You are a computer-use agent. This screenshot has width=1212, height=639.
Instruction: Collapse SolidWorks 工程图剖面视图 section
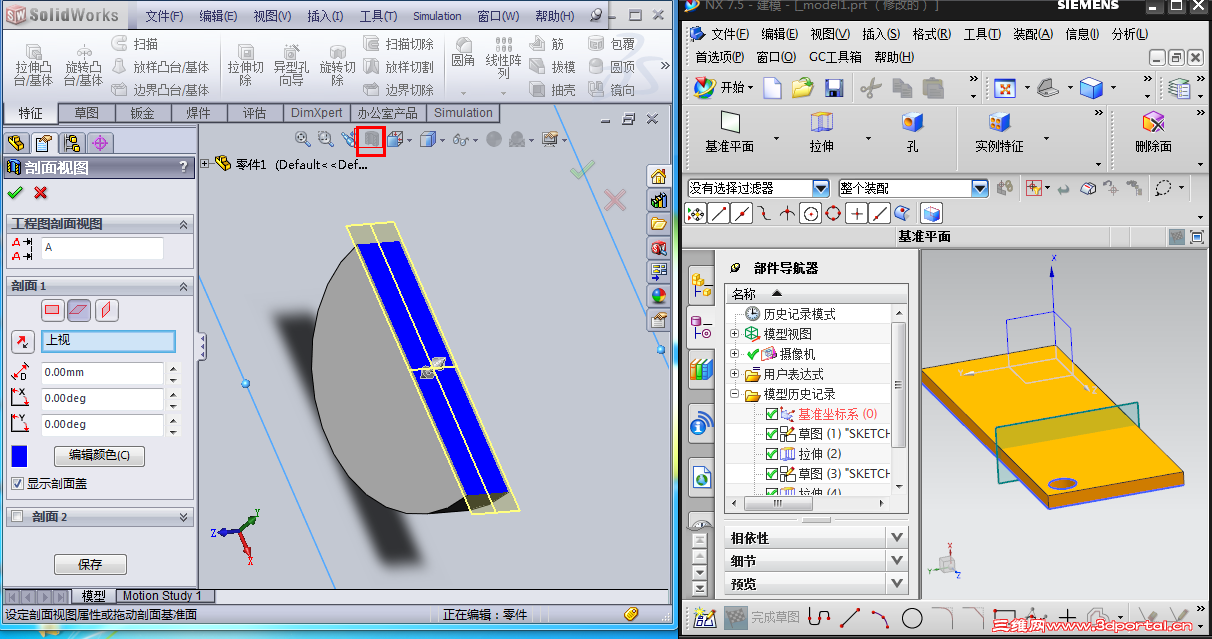[184, 224]
